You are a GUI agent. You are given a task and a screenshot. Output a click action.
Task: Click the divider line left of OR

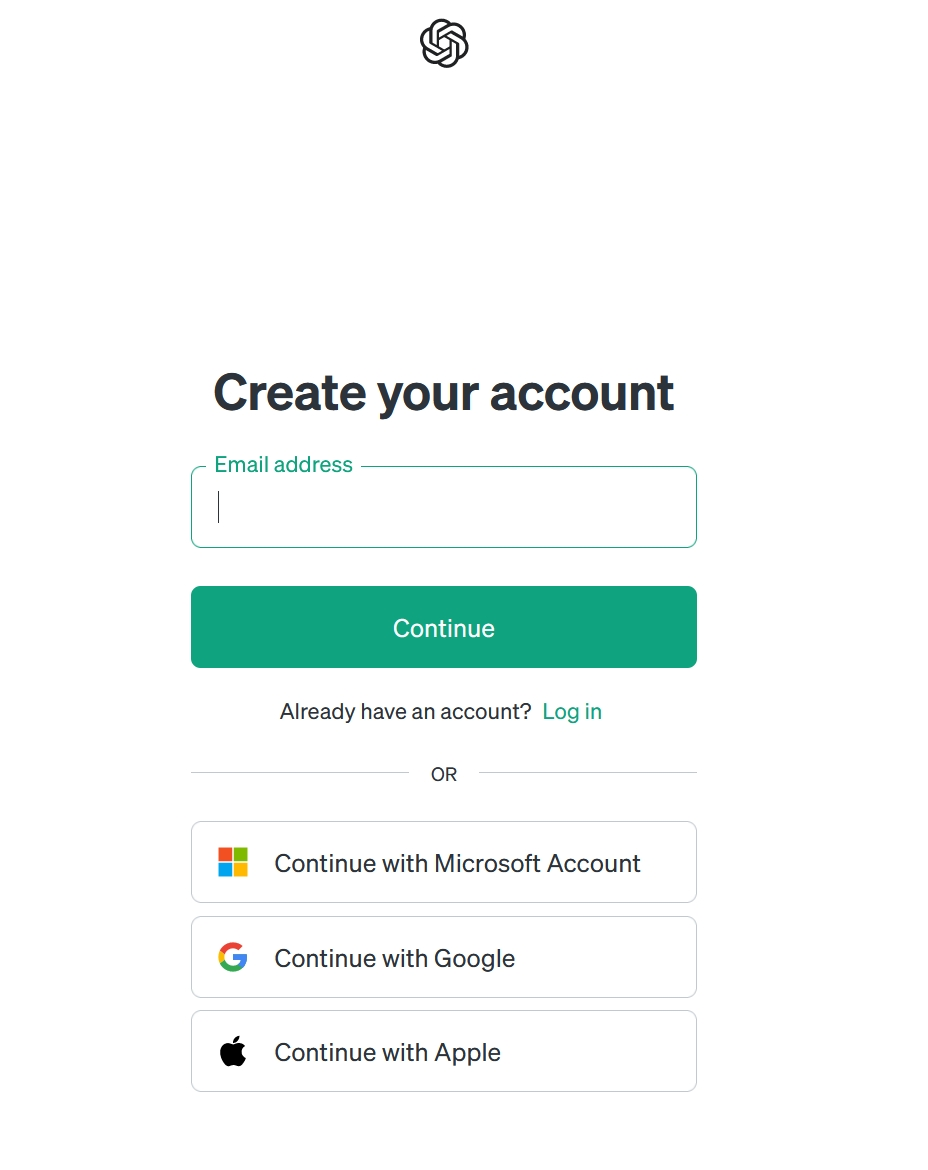[300, 773]
